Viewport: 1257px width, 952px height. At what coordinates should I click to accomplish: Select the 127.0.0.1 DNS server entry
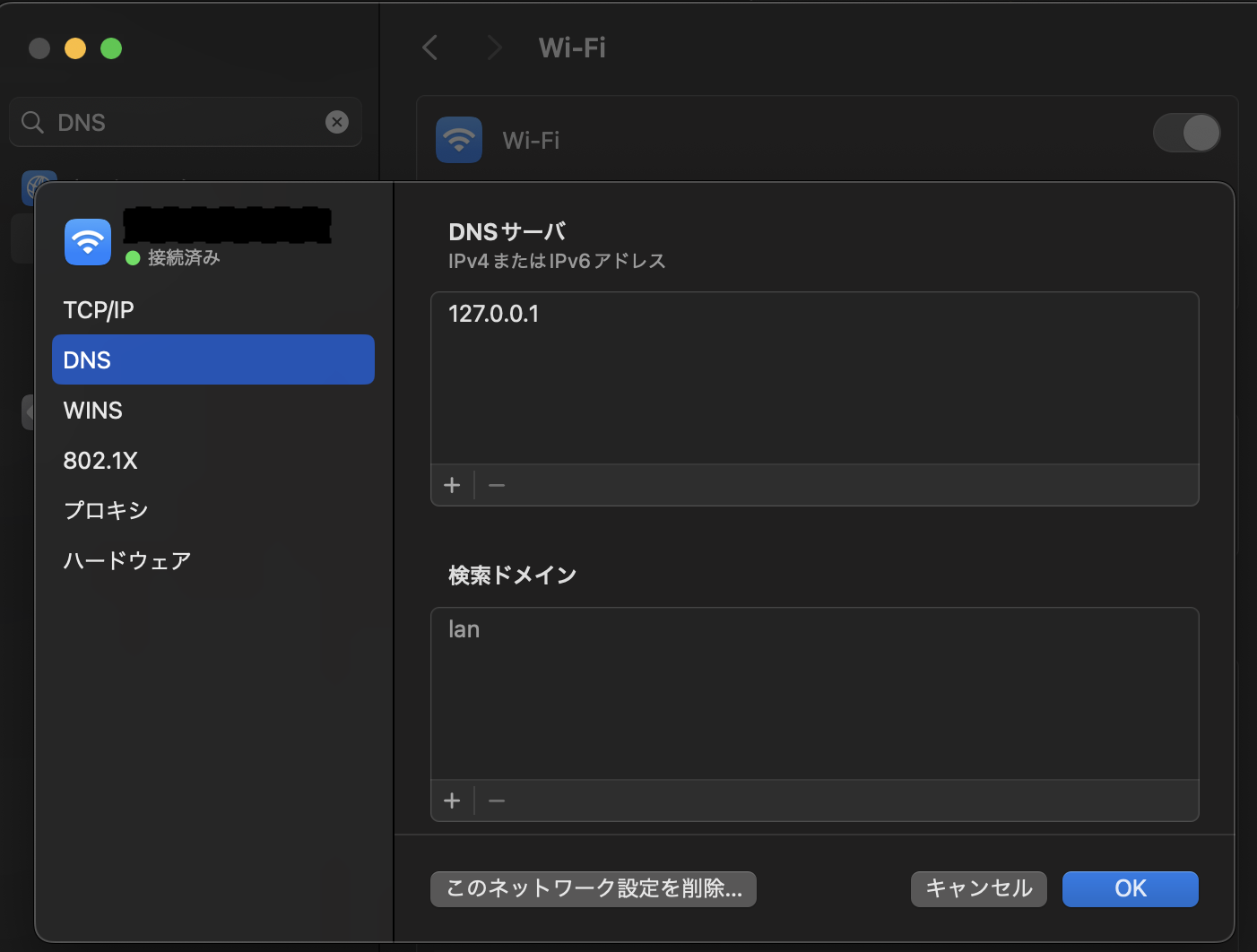[x=494, y=314]
